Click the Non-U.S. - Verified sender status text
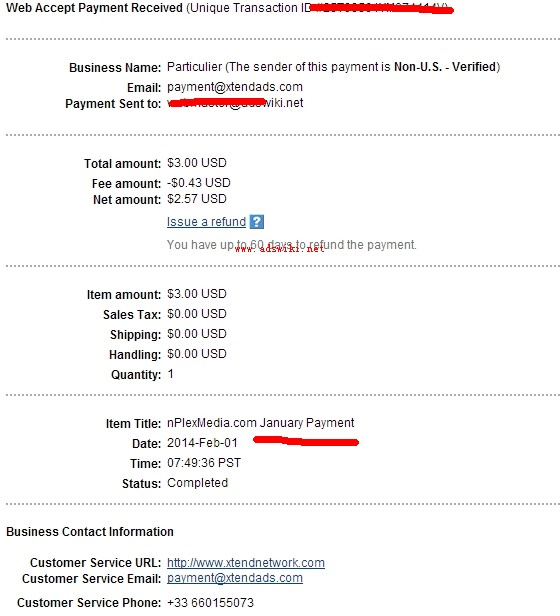Image resolution: width=560 pixels, height=616 pixels. 445,67
